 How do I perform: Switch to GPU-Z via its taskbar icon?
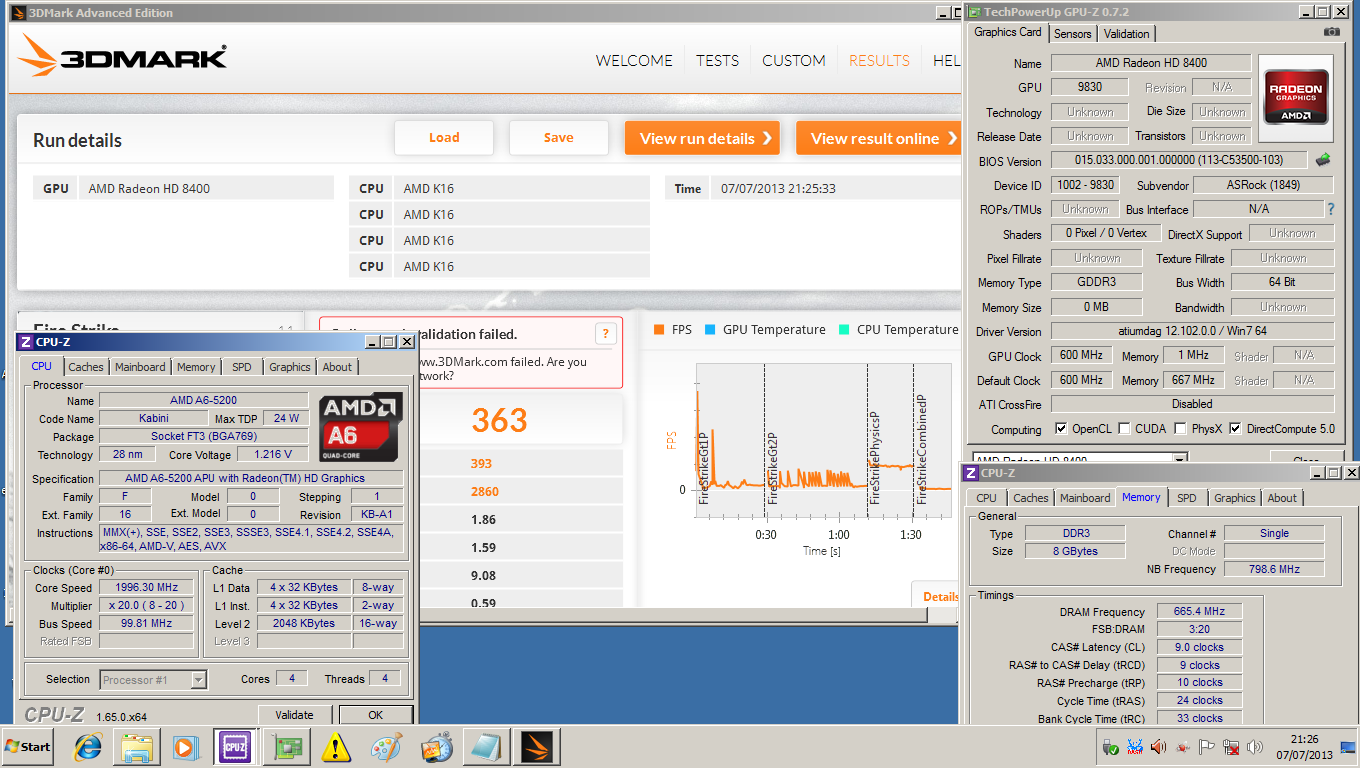point(288,747)
